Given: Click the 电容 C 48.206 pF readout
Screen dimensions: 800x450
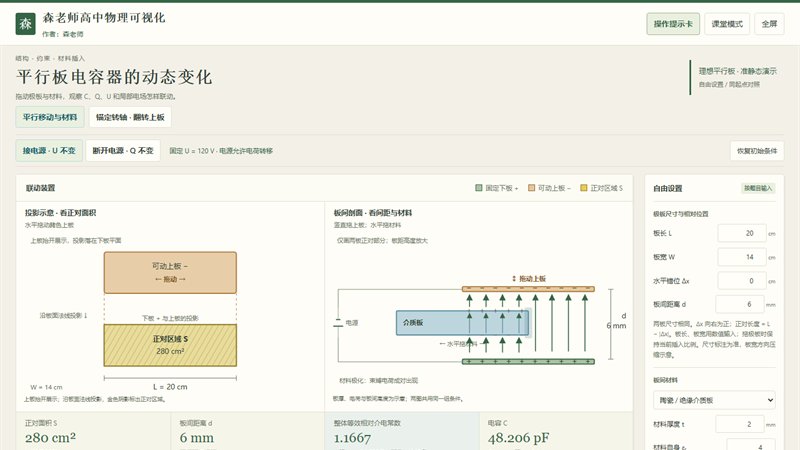Looking at the screenshot, I should coord(556,431).
